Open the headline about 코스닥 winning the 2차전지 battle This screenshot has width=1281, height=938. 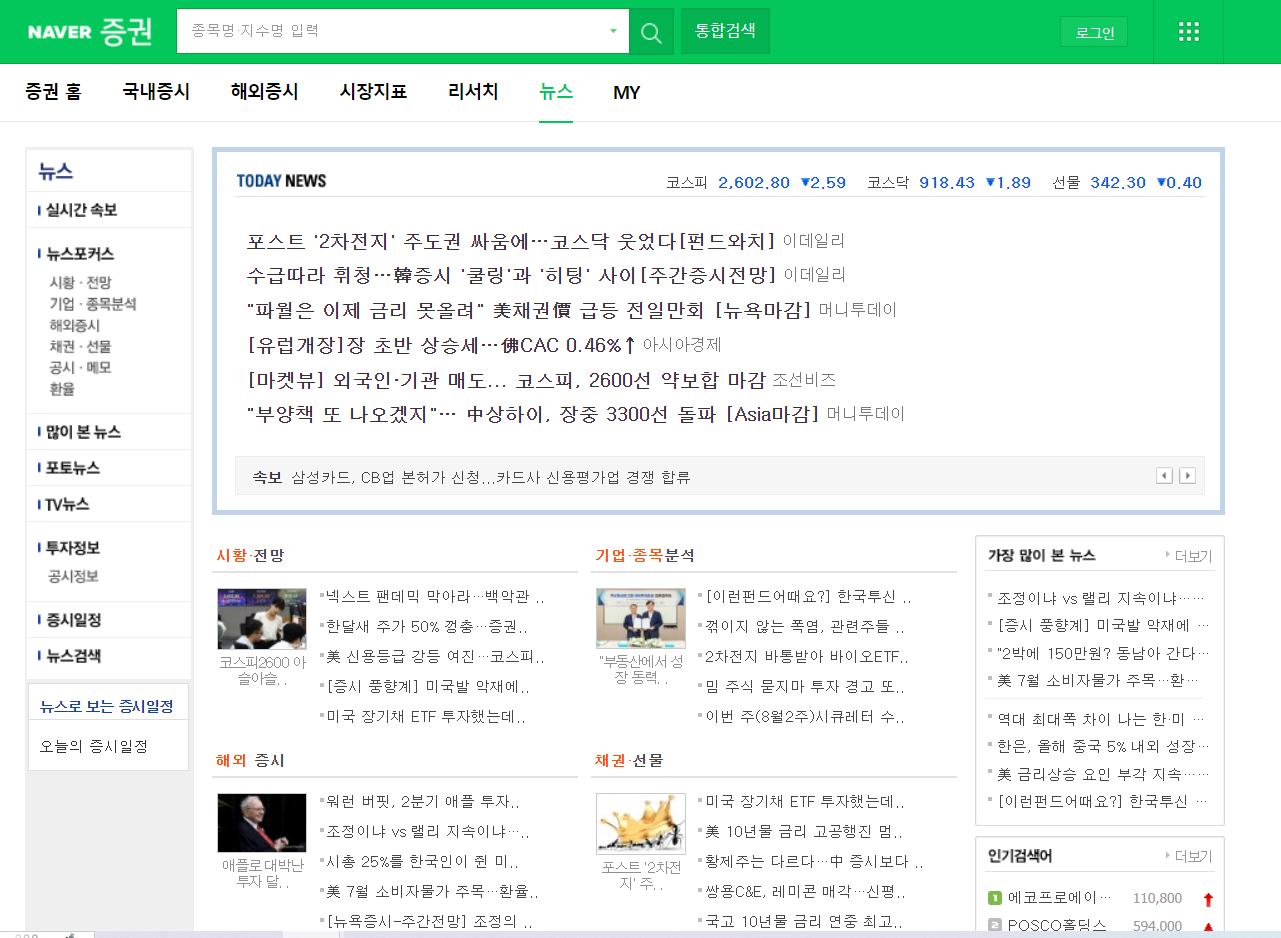506,241
